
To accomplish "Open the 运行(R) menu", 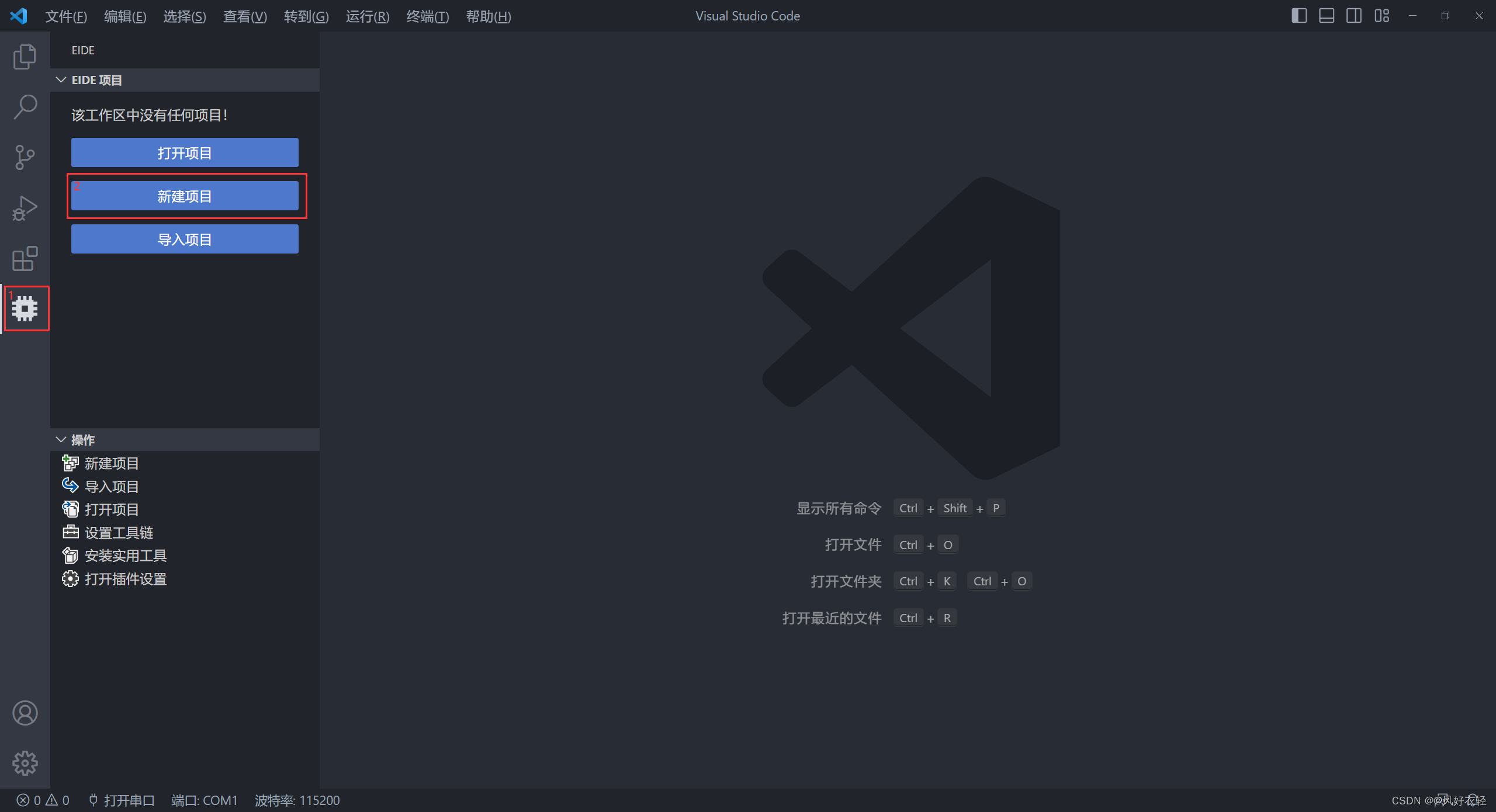I will [x=368, y=16].
